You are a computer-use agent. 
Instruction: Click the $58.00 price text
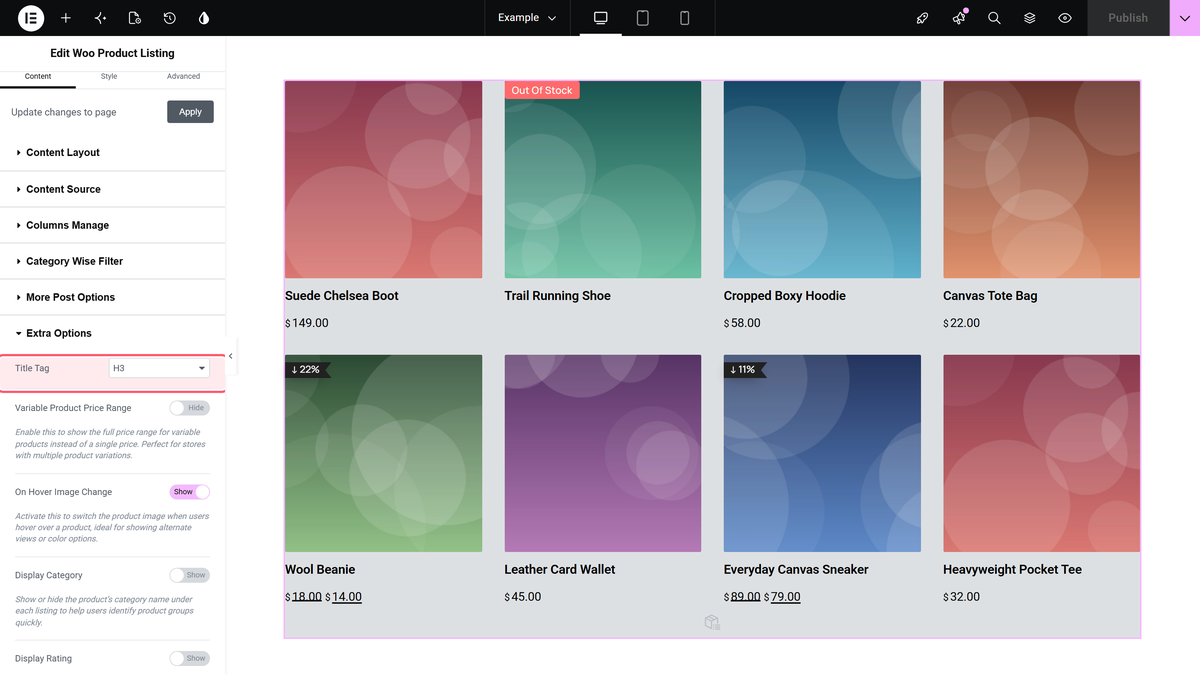pyautogui.click(x=742, y=323)
